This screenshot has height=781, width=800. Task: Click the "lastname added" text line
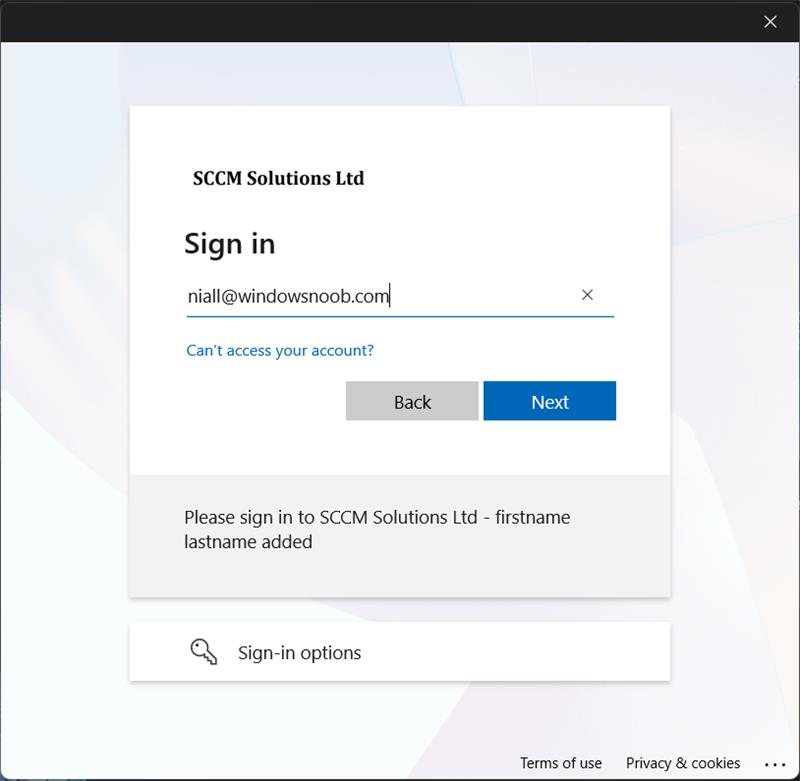(x=248, y=543)
